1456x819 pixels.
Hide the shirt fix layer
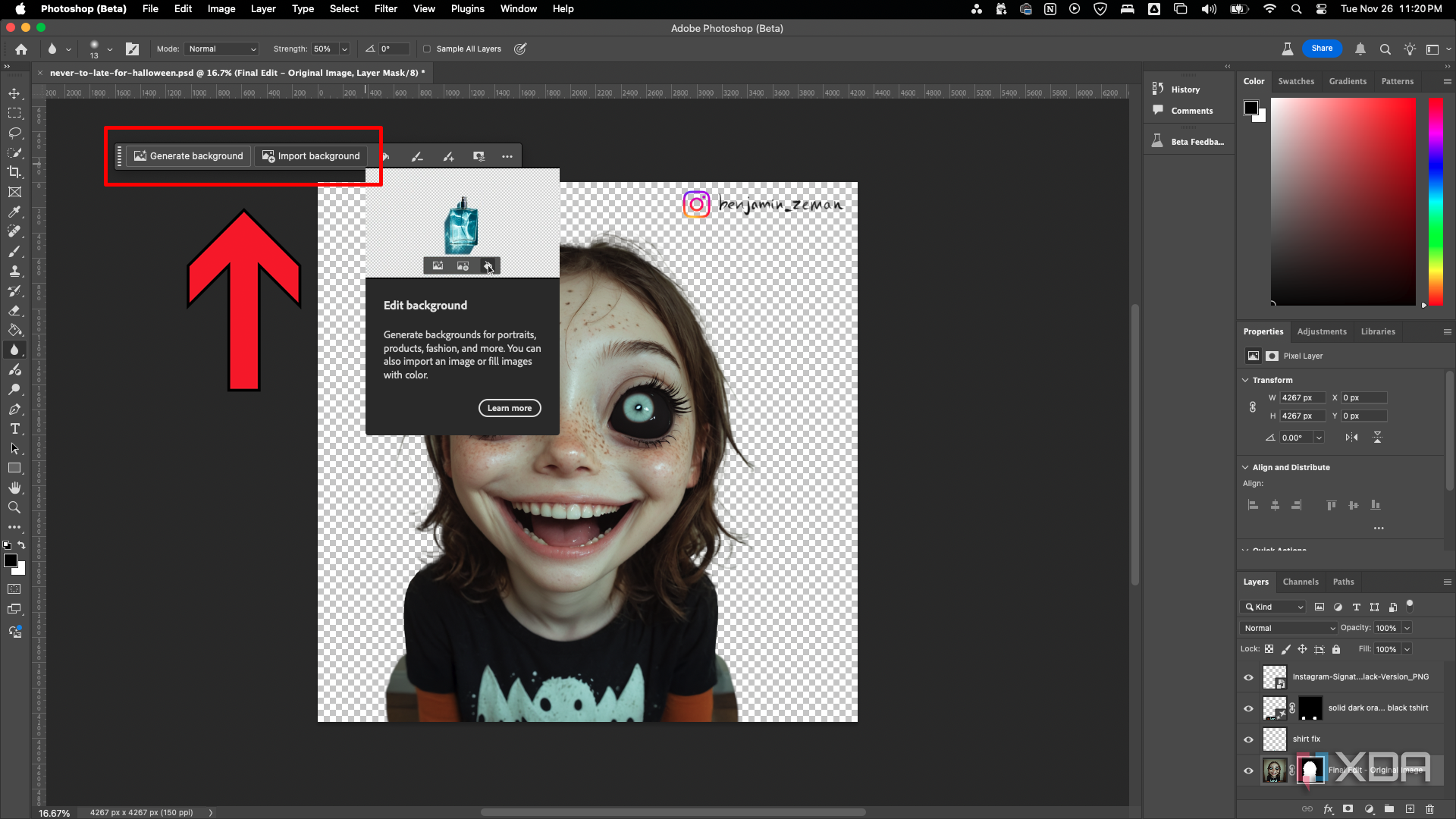tap(1249, 739)
